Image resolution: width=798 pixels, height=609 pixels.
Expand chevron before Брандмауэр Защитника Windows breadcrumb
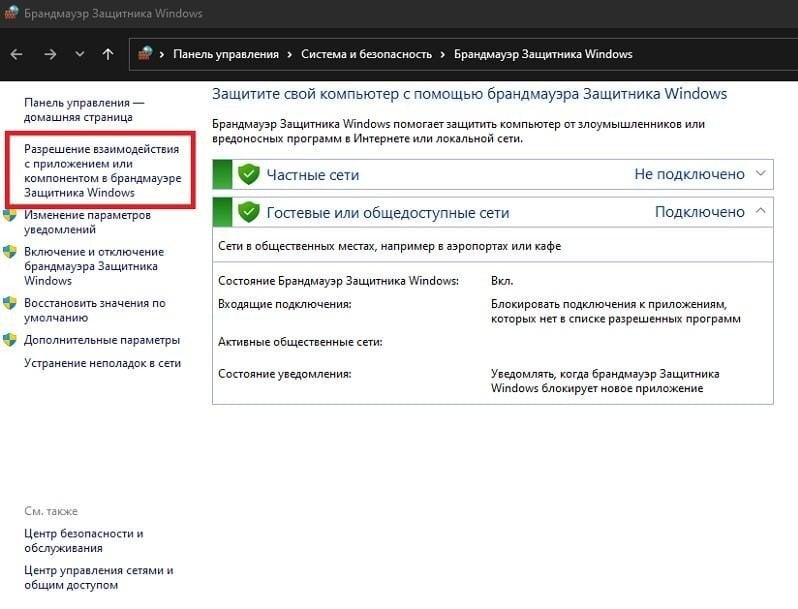pyautogui.click(x=443, y=54)
